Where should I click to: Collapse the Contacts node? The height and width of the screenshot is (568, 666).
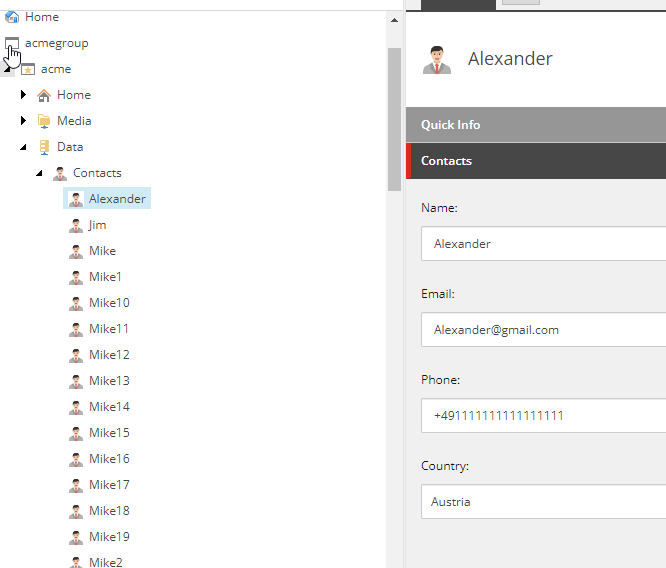pos(39,173)
